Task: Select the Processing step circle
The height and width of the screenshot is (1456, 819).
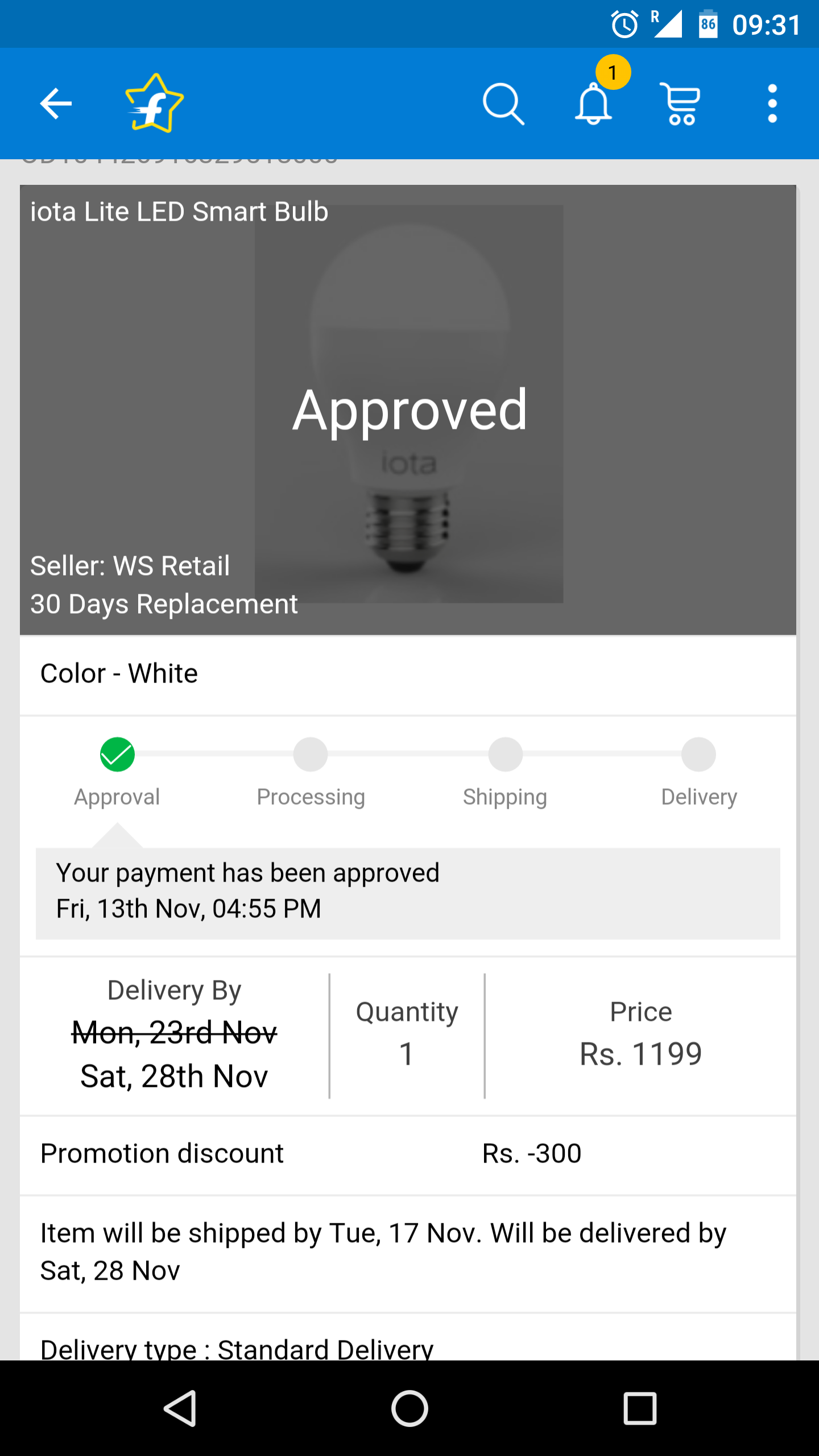Action: pos(311,755)
